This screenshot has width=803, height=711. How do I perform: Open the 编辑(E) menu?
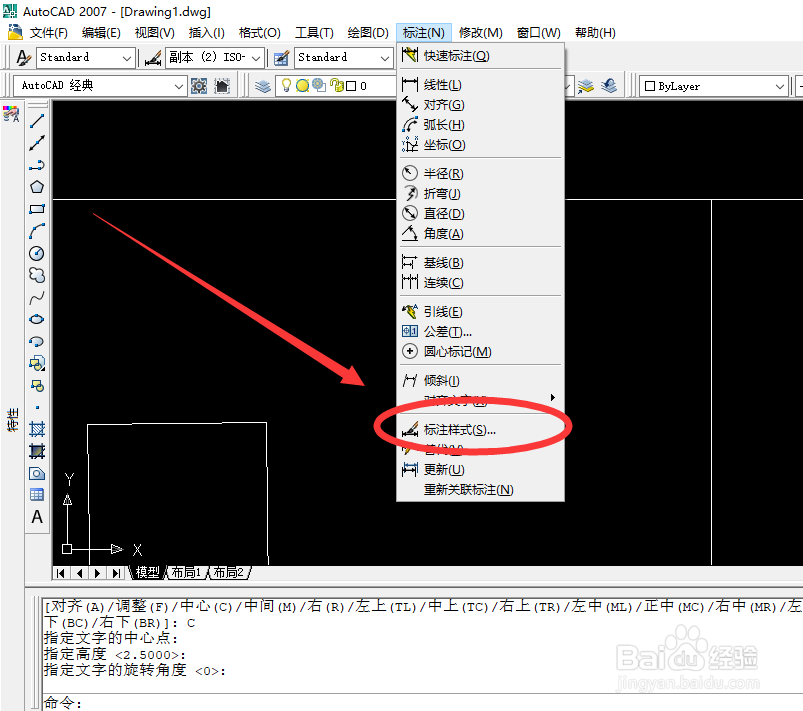(x=101, y=33)
